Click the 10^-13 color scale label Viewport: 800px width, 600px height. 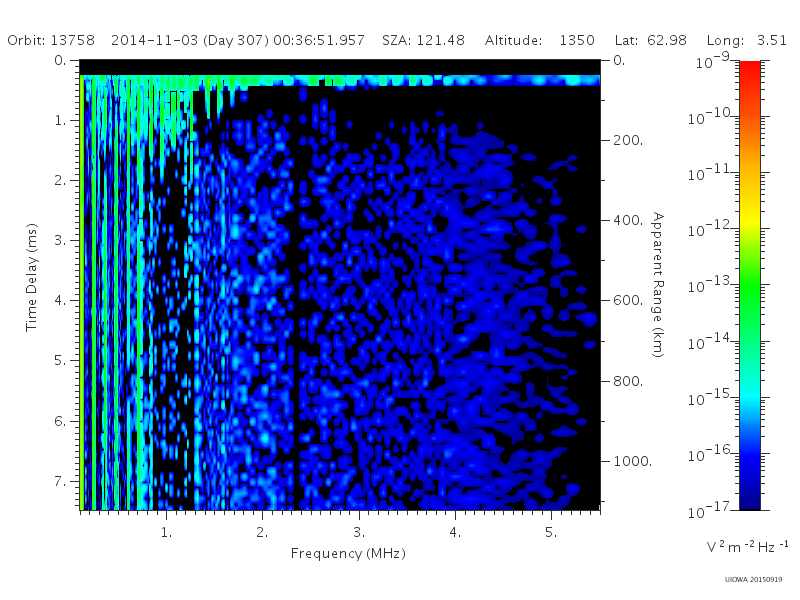click(x=711, y=285)
